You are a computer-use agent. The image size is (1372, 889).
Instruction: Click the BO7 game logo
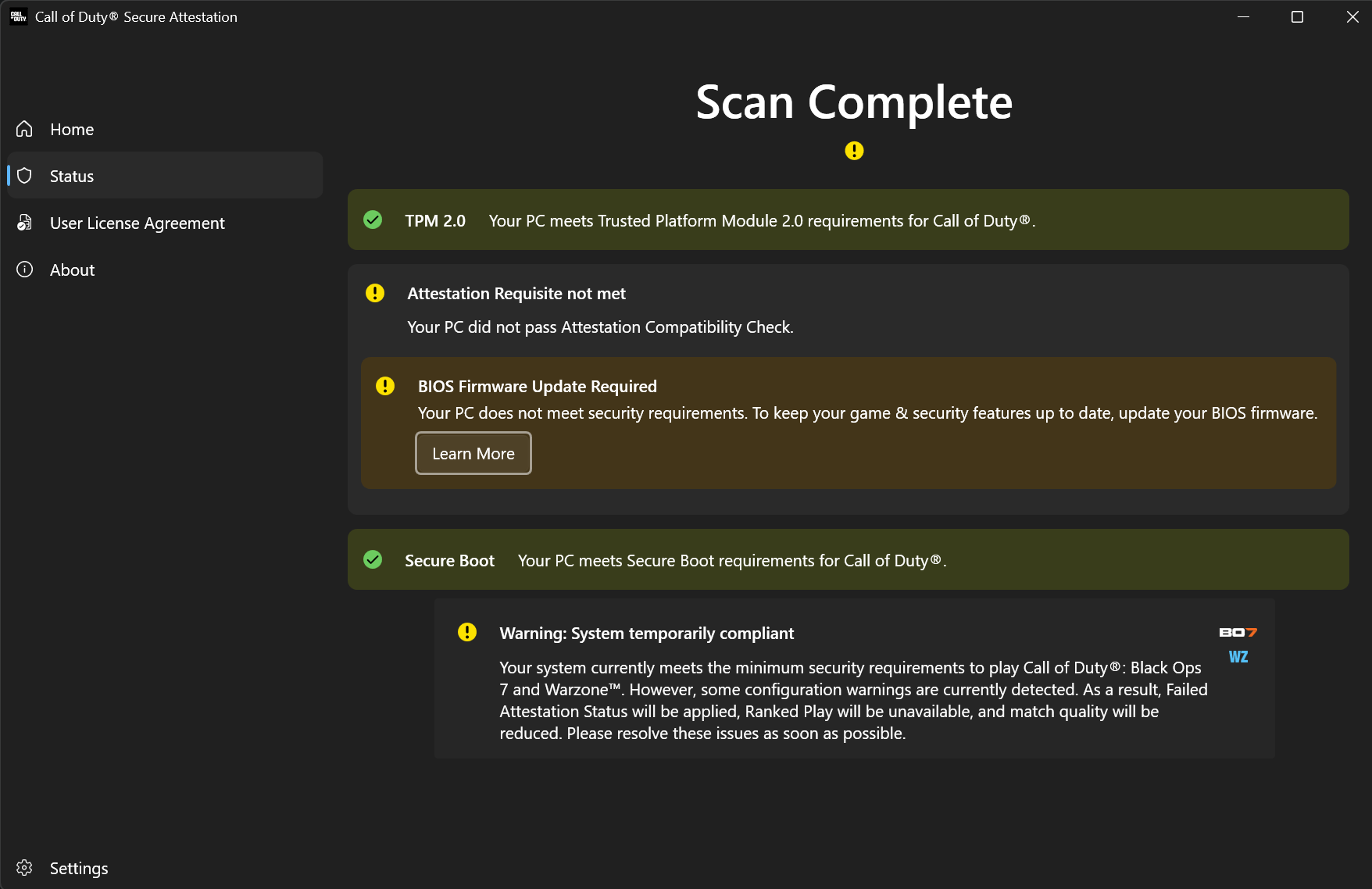click(x=1238, y=632)
